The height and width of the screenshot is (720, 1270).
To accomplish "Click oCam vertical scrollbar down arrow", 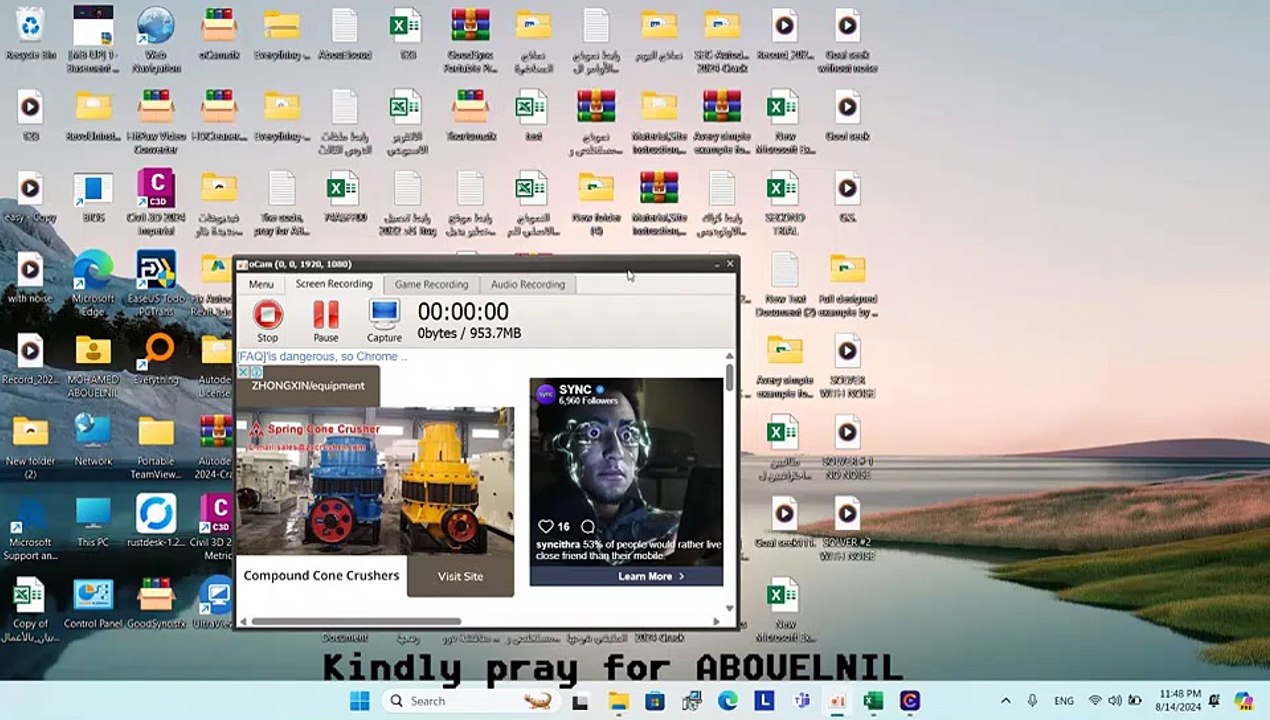I will tap(729, 608).
